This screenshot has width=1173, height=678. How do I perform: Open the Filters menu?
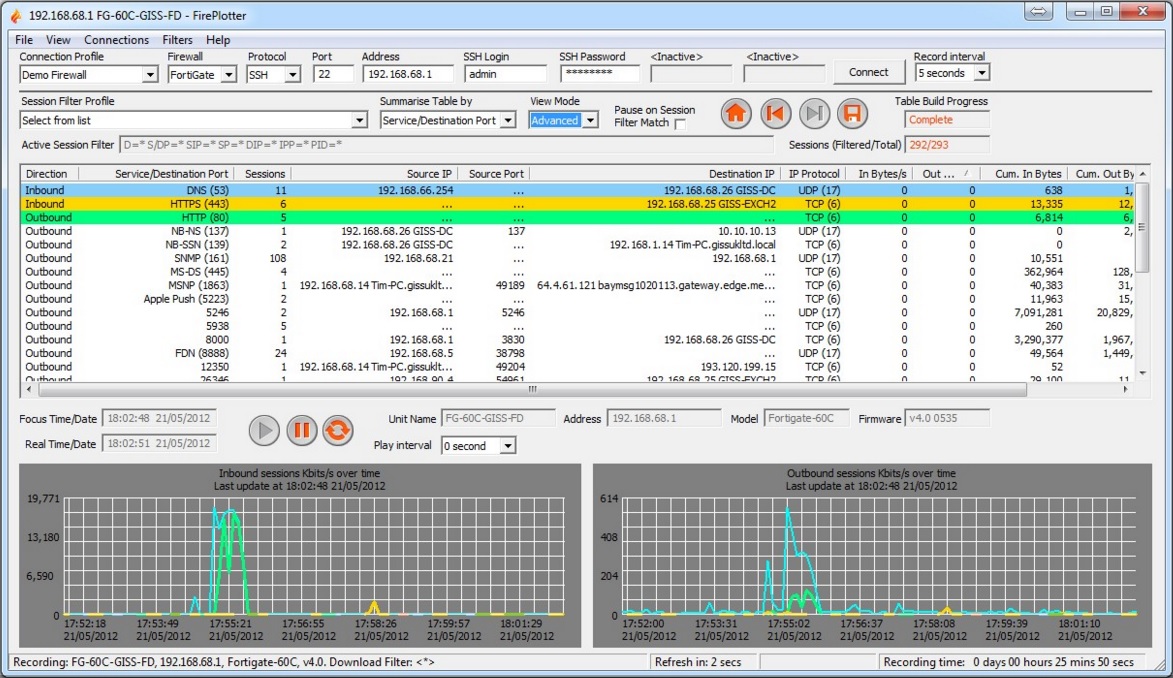[x=177, y=40]
